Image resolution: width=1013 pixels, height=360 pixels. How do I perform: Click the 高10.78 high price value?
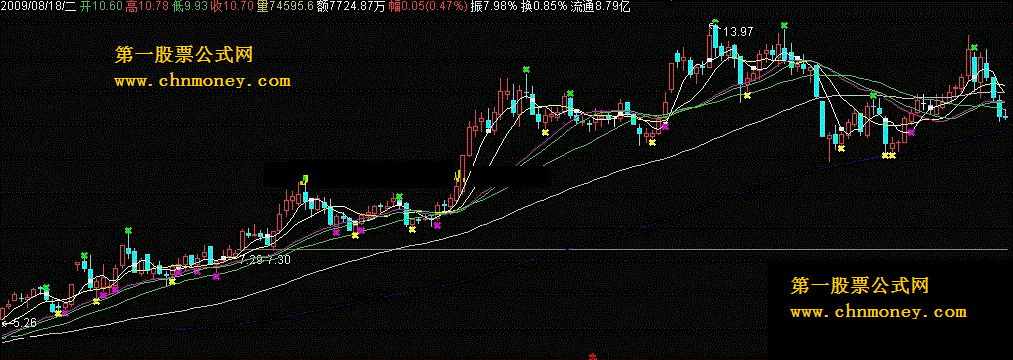click(x=147, y=6)
